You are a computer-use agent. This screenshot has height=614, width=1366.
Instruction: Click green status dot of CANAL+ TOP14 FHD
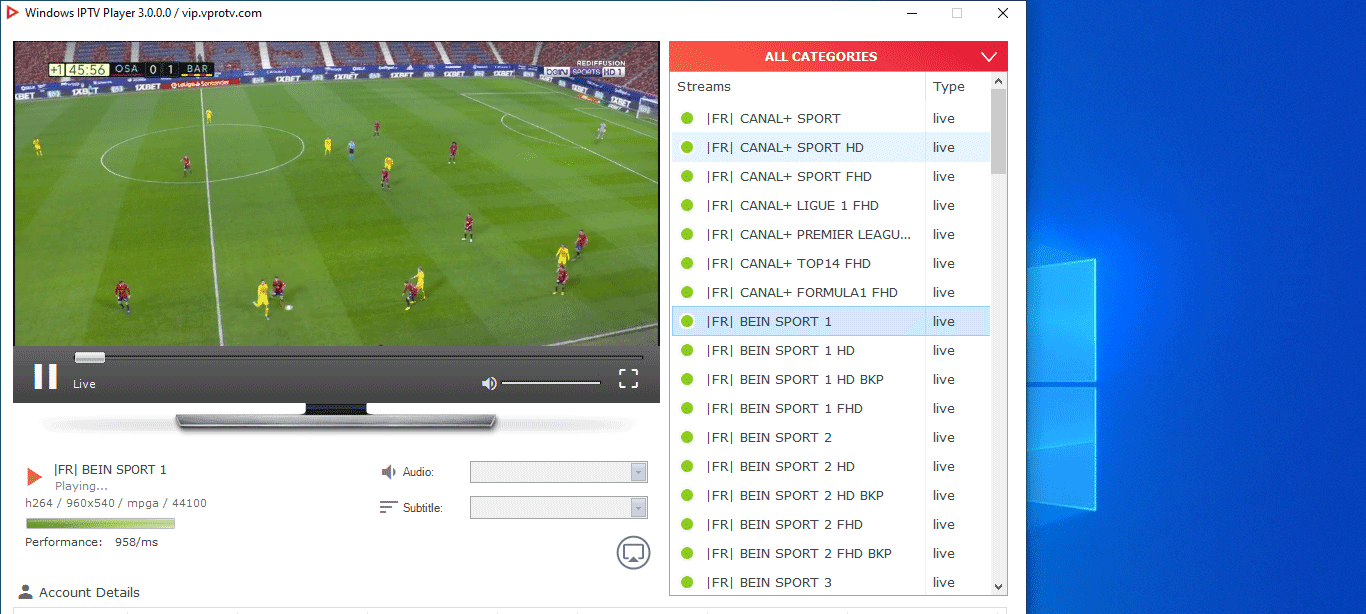pyautogui.click(x=687, y=263)
